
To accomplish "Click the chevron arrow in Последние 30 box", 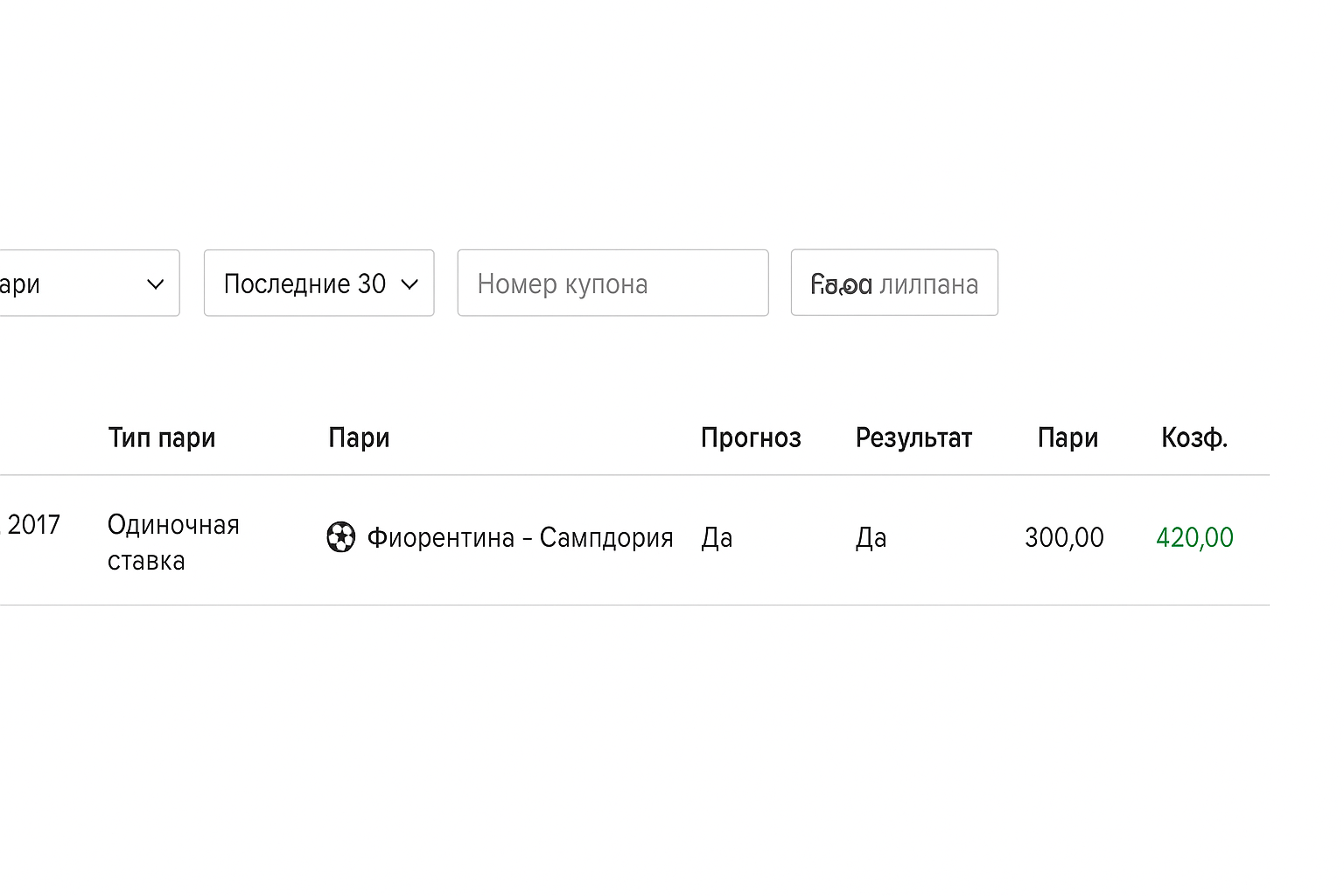I will [409, 284].
